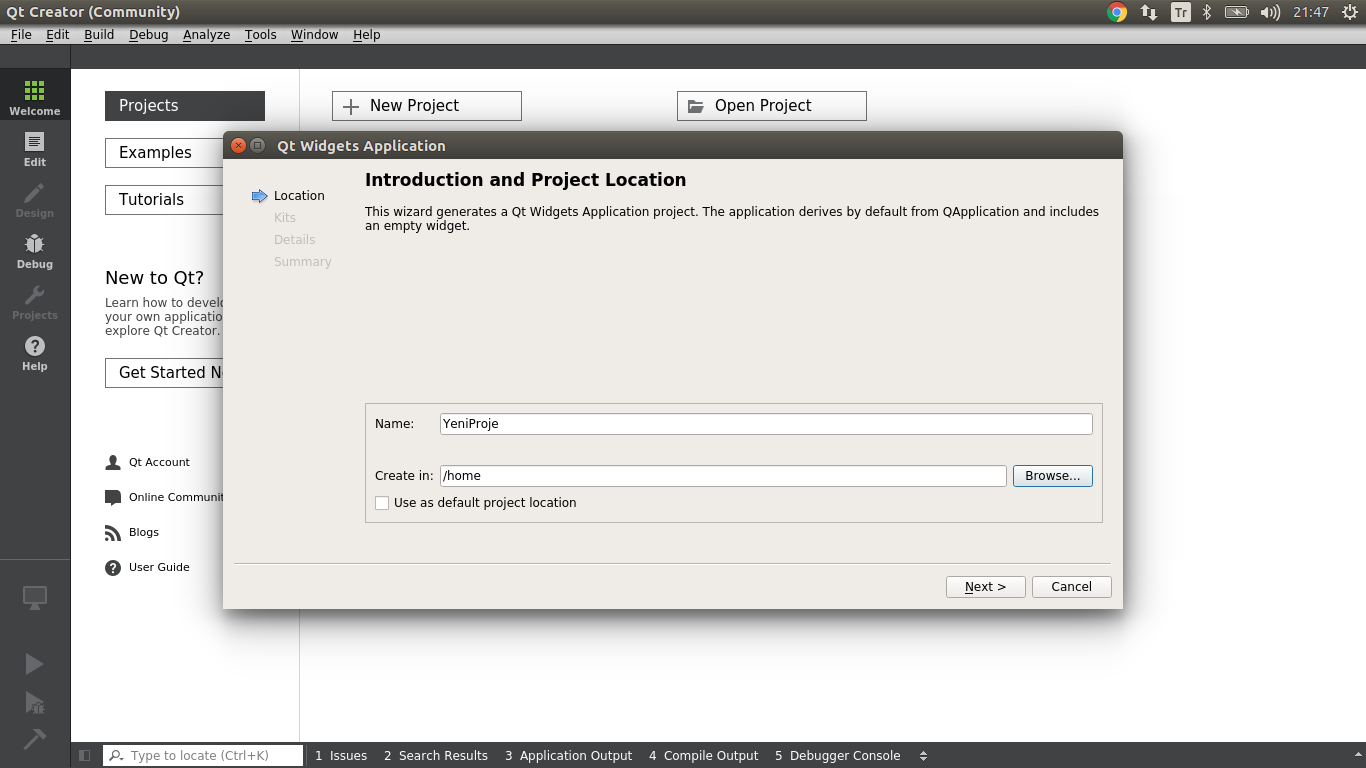Open the system gear menu

(x=1350, y=12)
